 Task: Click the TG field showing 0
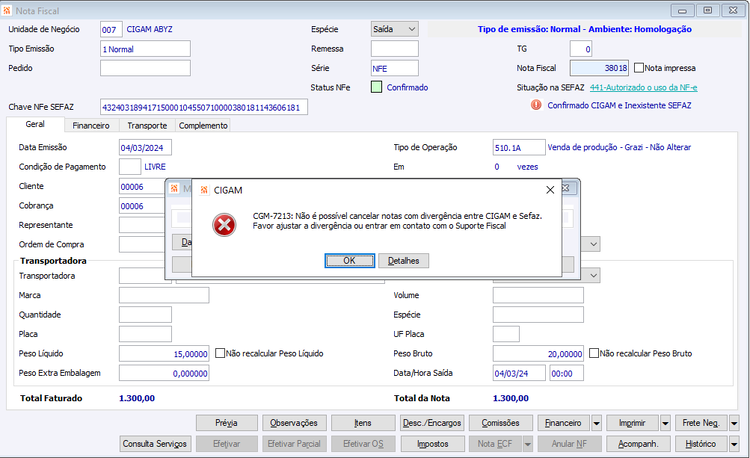581,49
